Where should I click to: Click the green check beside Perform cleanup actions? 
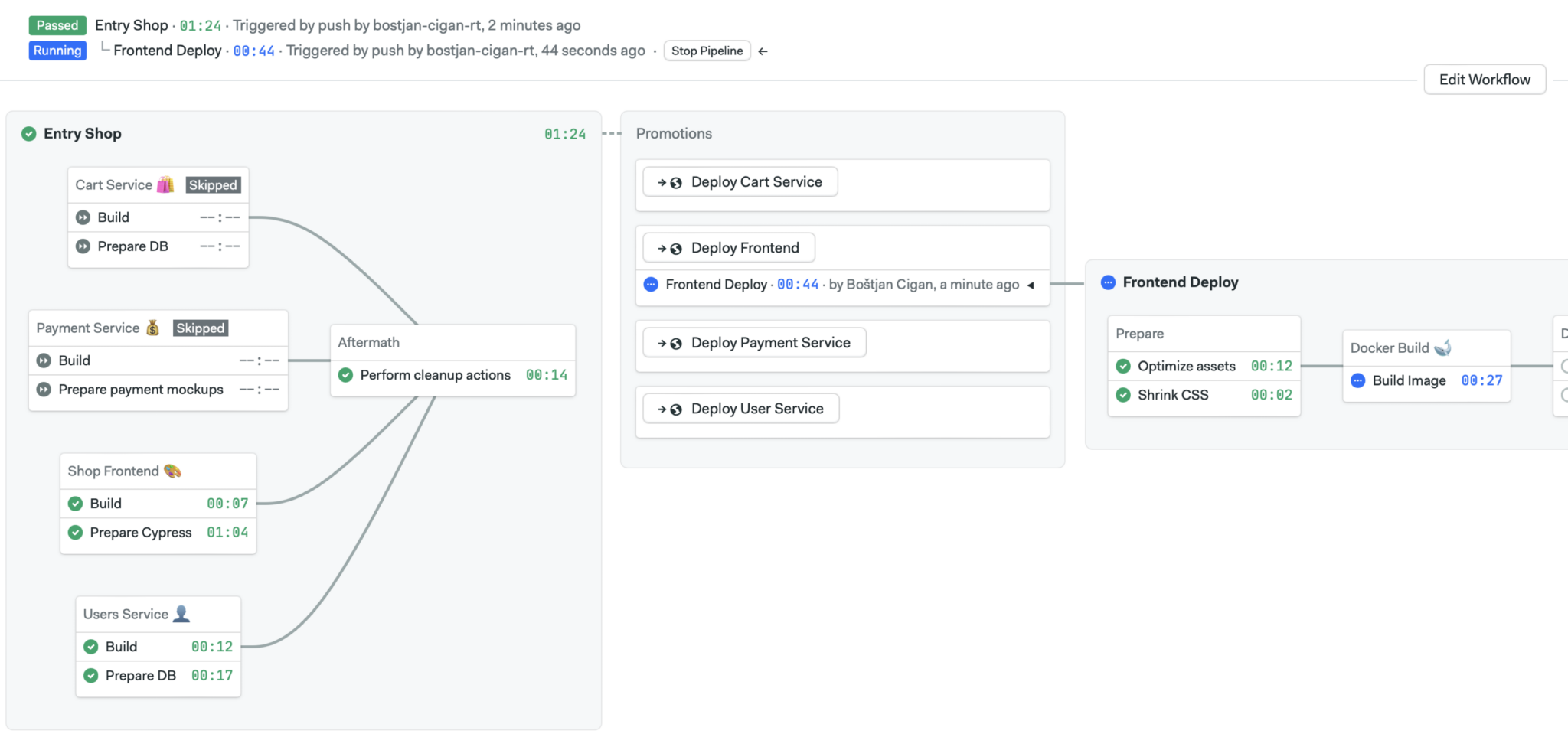(345, 375)
